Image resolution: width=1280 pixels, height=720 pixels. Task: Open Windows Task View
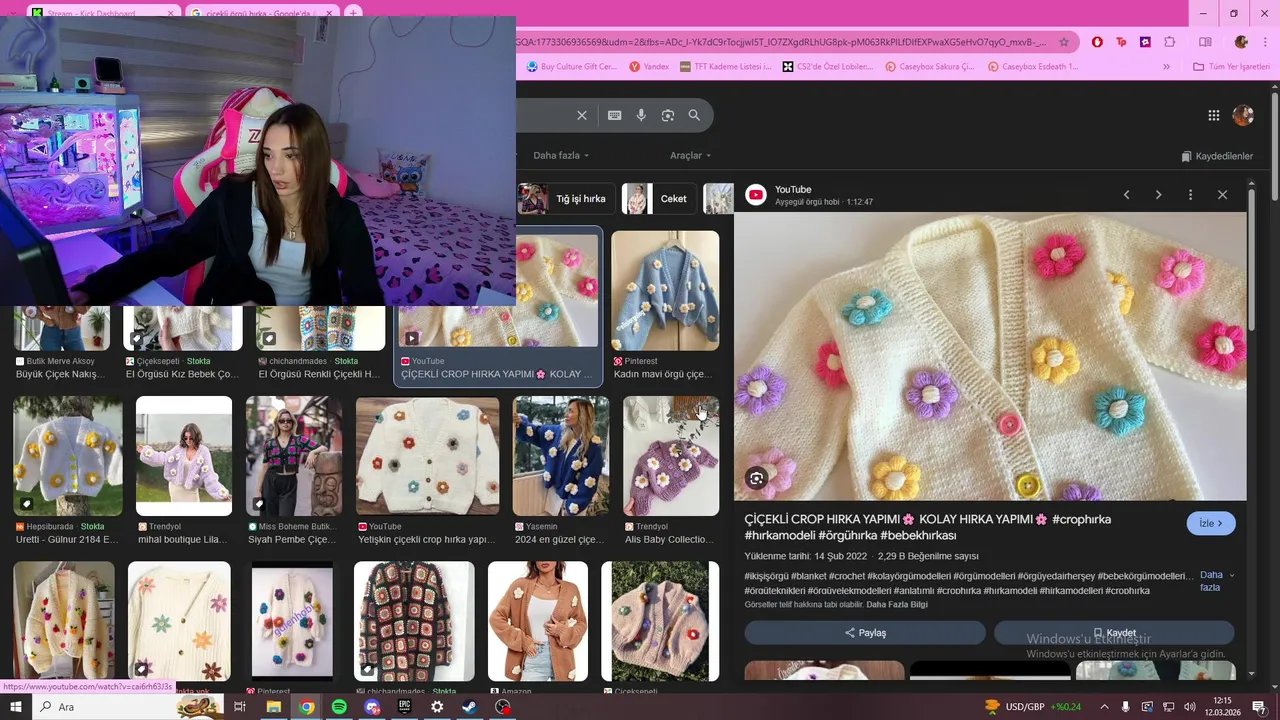pyautogui.click(x=240, y=707)
